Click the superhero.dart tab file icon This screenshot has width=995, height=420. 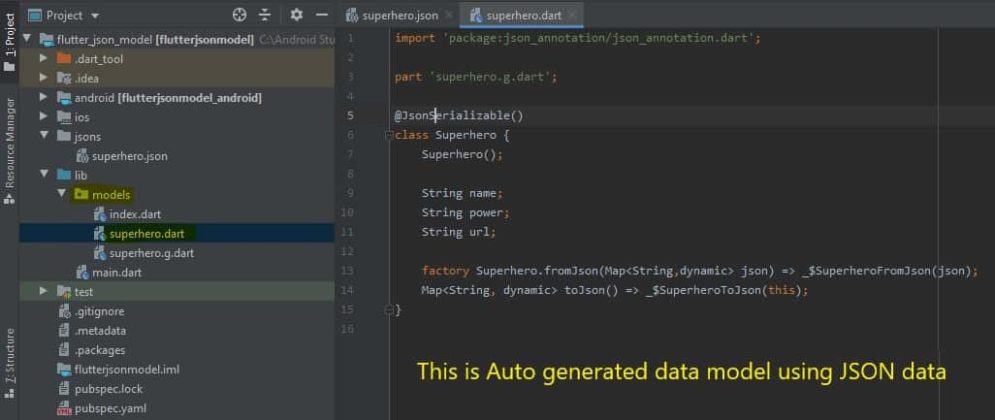click(x=475, y=15)
